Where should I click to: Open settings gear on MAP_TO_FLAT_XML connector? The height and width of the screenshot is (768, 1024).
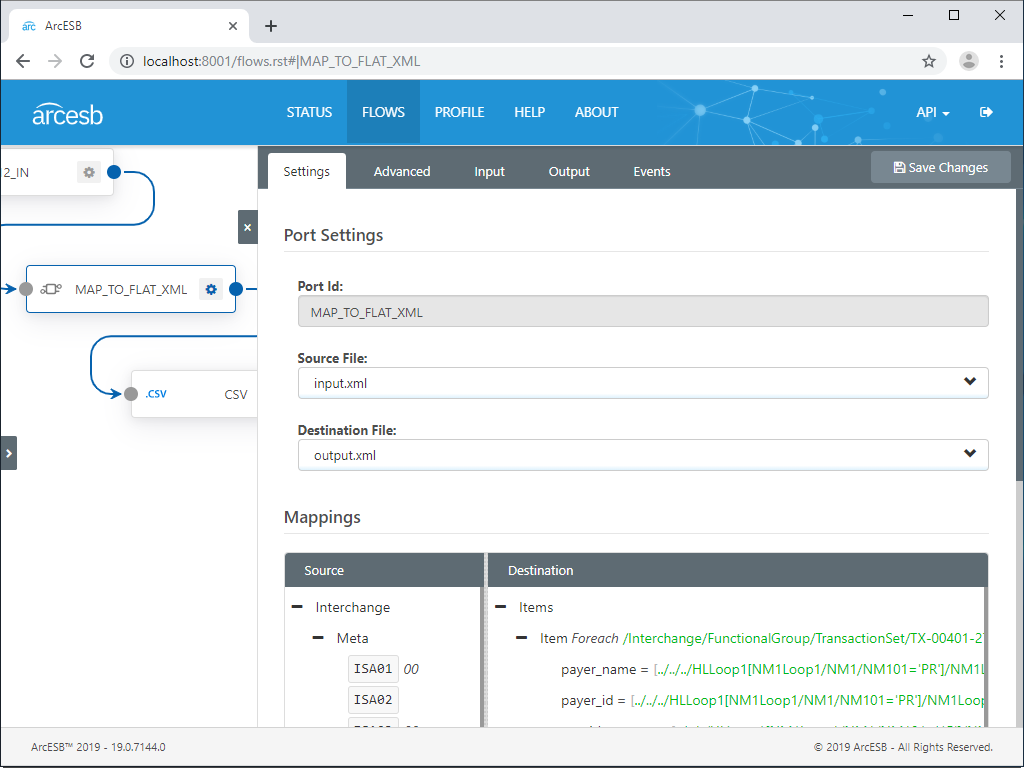[x=211, y=289]
